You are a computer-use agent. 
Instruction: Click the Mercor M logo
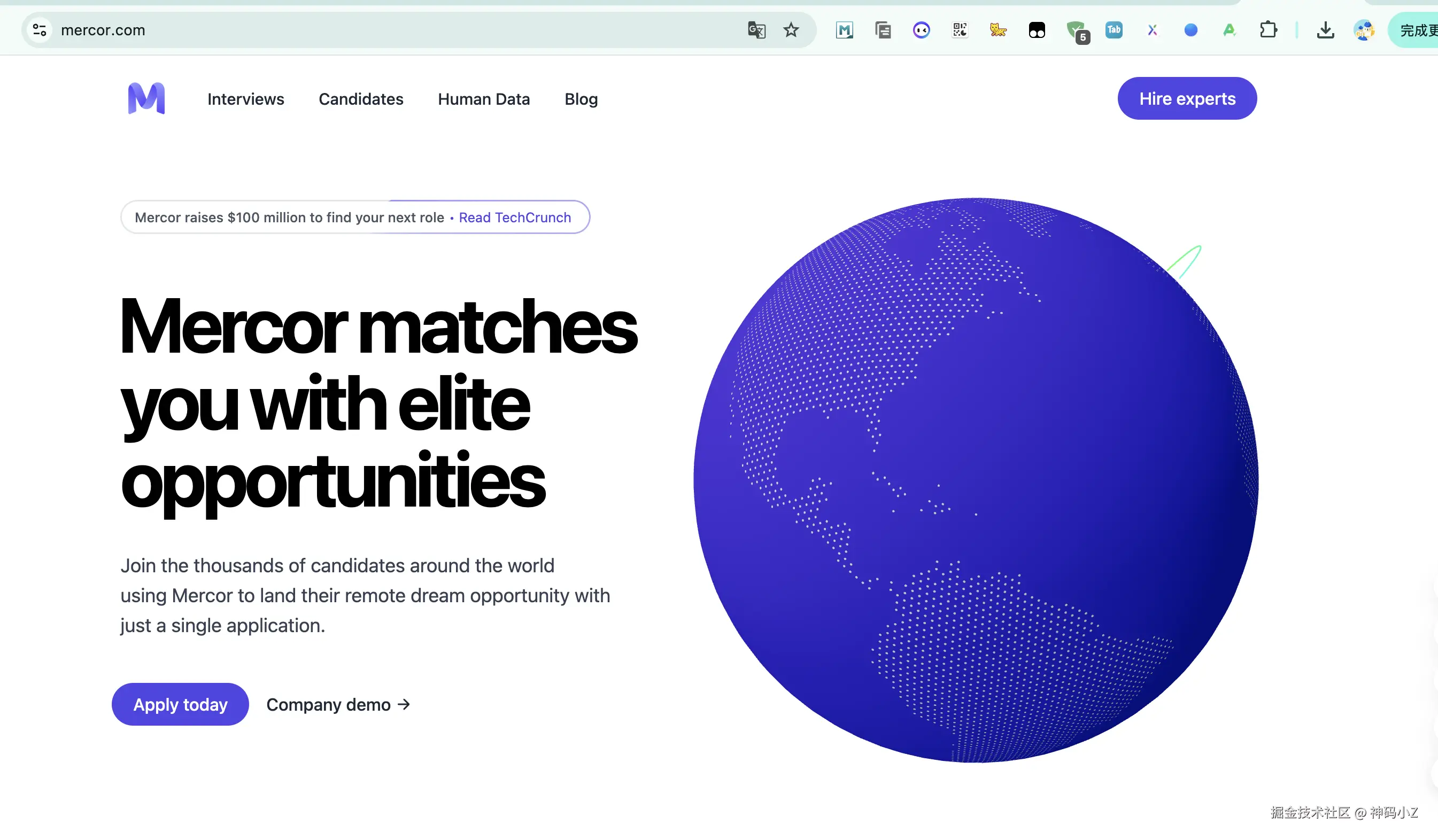click(146, 98)
